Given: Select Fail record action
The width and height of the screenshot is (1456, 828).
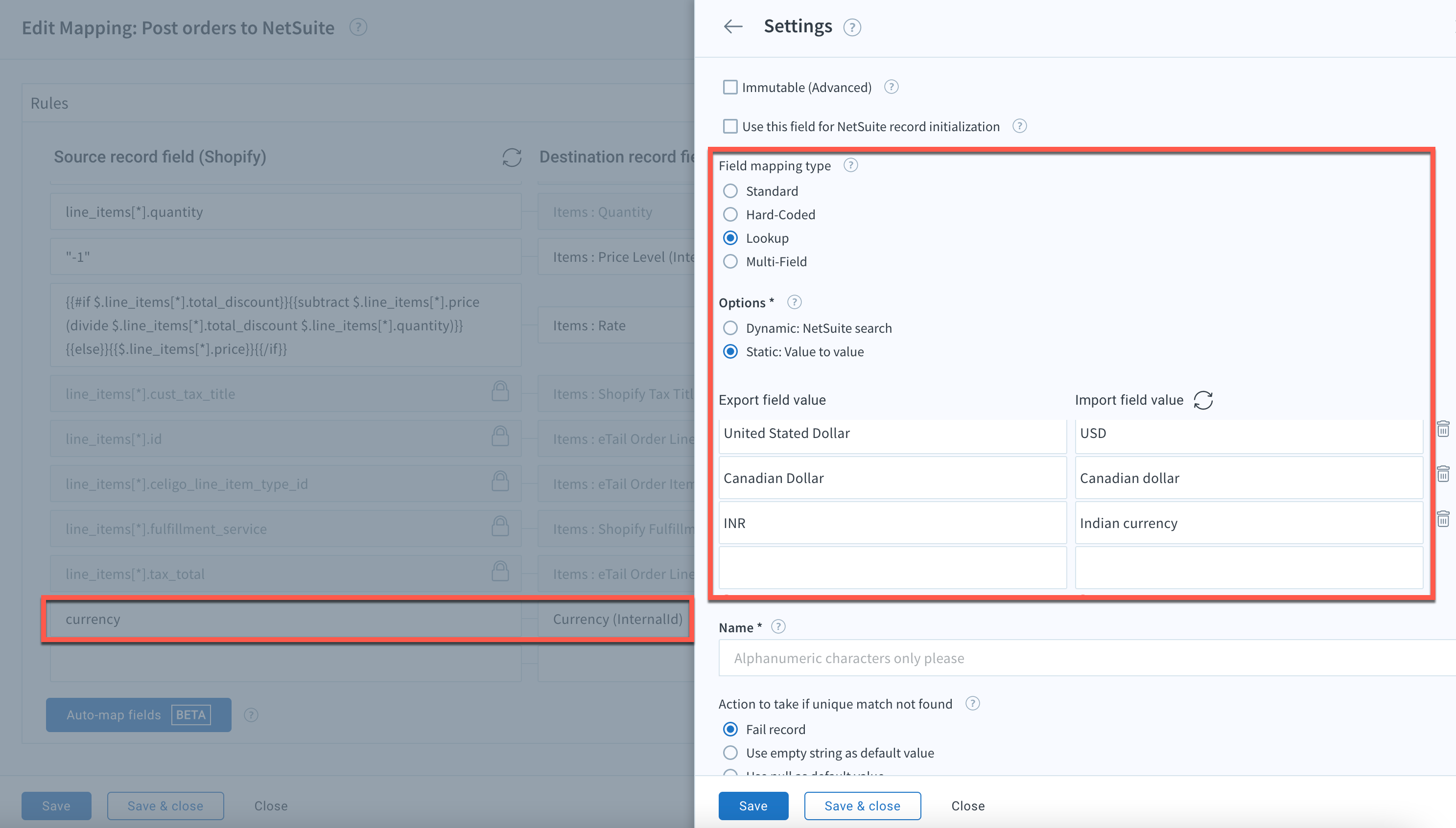Looking at the screenshot, I should point(730,729).
